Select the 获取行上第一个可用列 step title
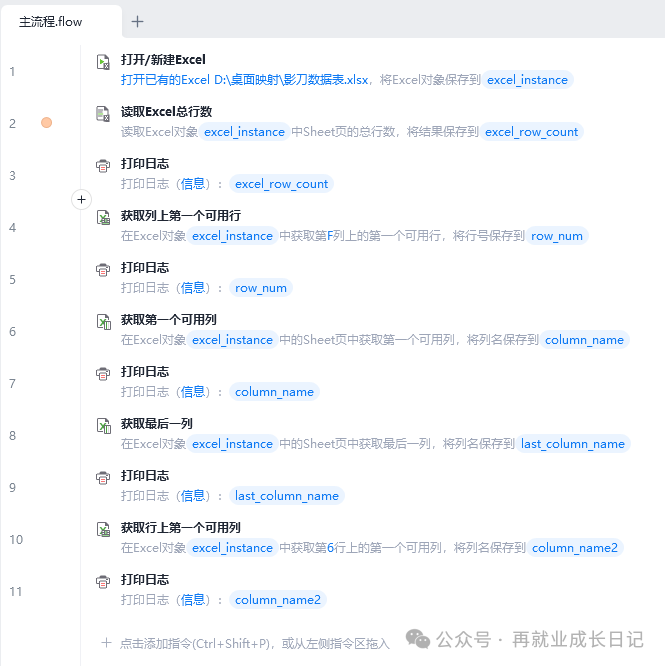The width and height of the screenshot is (665, 666). (x=181, y=528)
